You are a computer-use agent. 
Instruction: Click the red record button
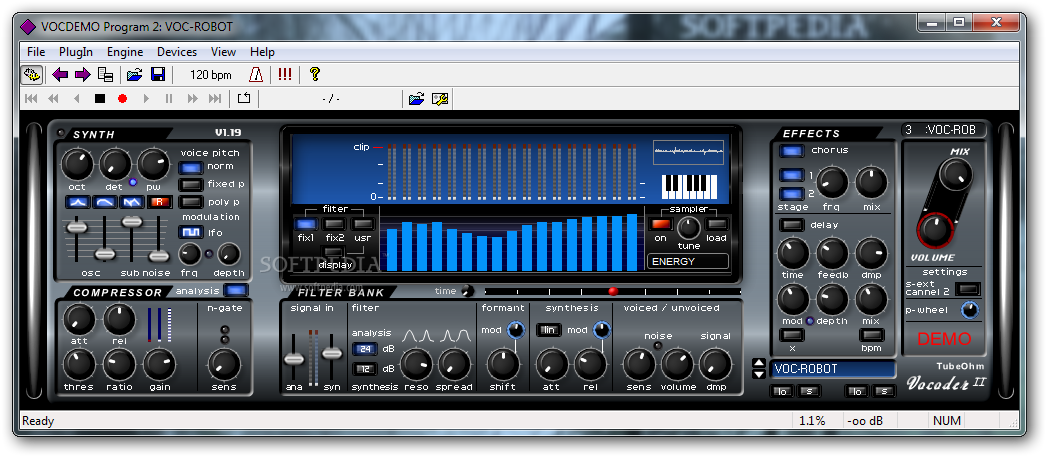[x=122, y=99]
